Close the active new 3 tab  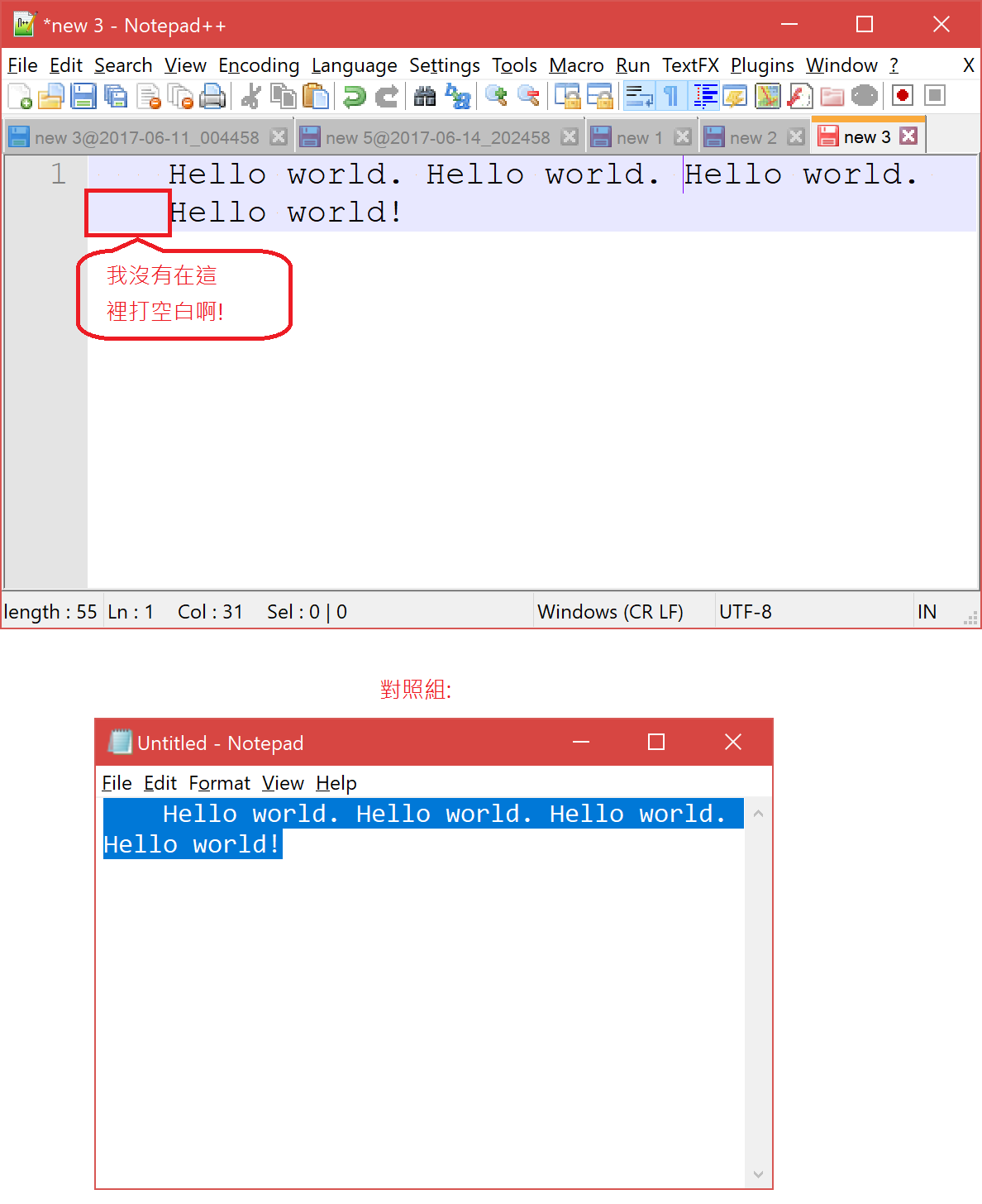click(908, 136)
